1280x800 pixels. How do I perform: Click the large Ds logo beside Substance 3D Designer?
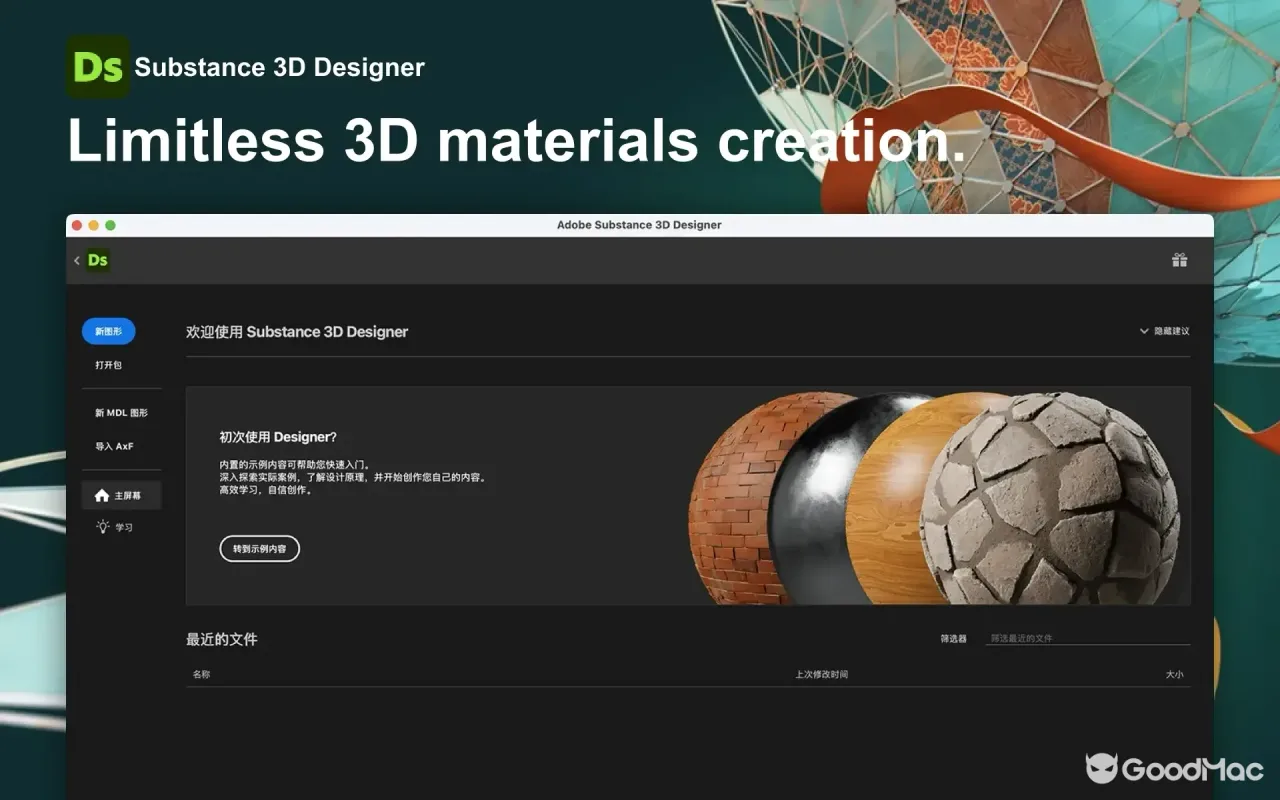[98, 67]
